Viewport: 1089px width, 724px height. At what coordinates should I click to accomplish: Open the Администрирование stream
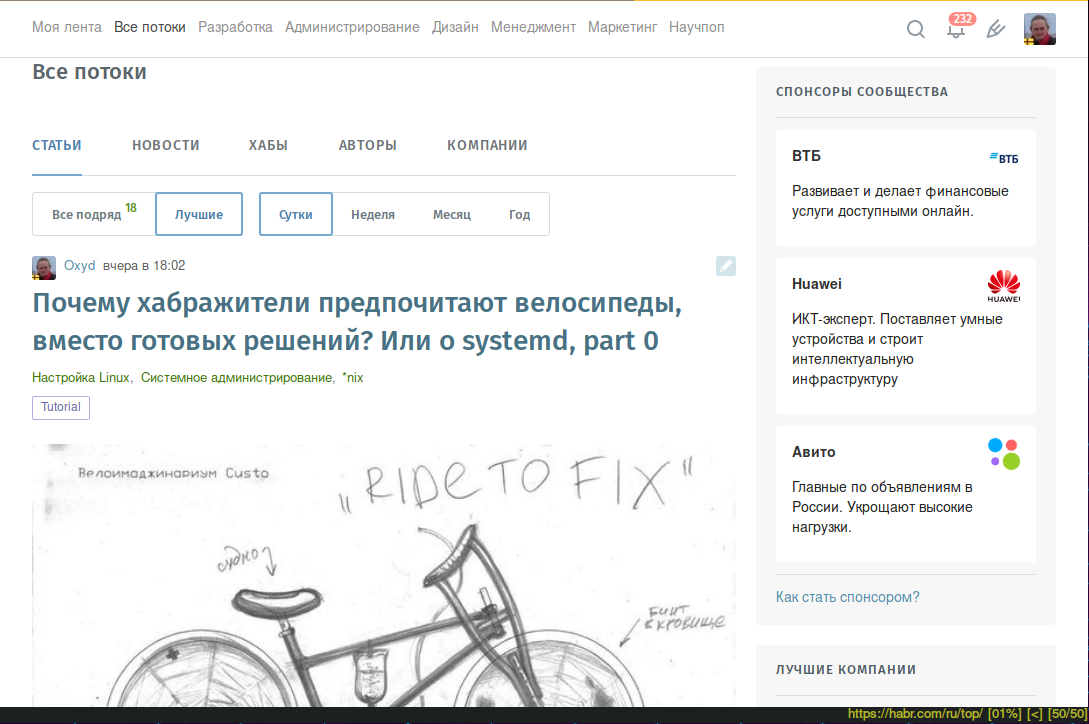[352, 27]
